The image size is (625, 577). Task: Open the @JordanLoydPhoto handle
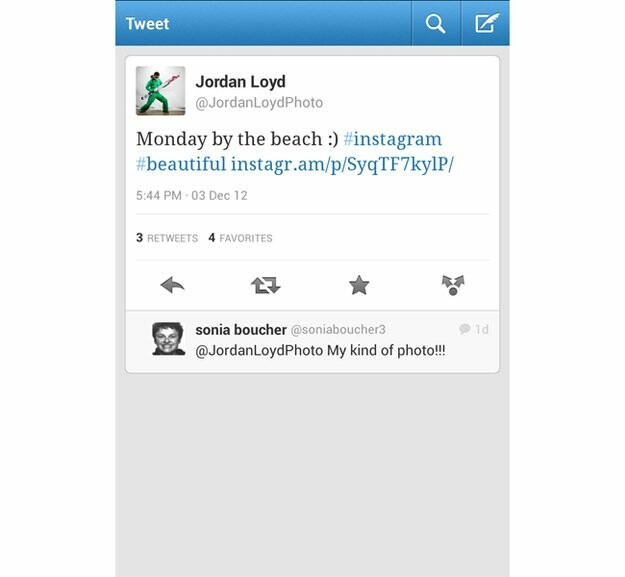point(259,103)
